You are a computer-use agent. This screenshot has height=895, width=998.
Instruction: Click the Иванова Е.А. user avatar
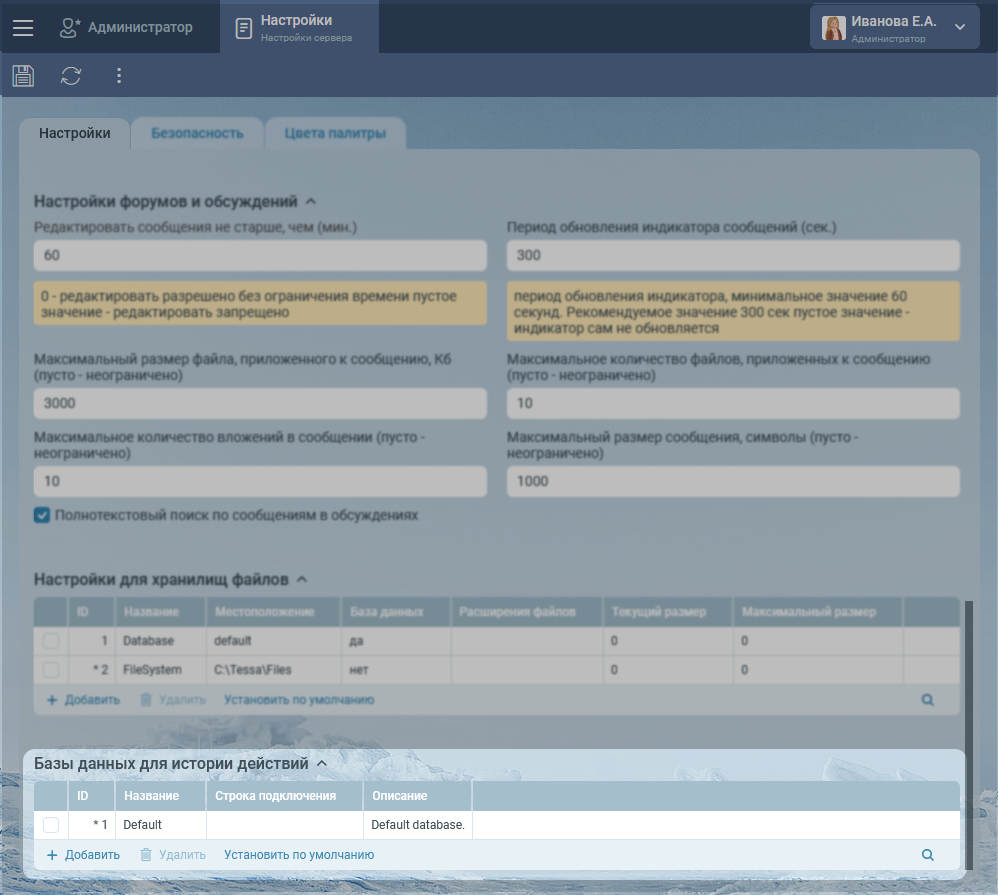pyautogui.click(x=833, y=28)
